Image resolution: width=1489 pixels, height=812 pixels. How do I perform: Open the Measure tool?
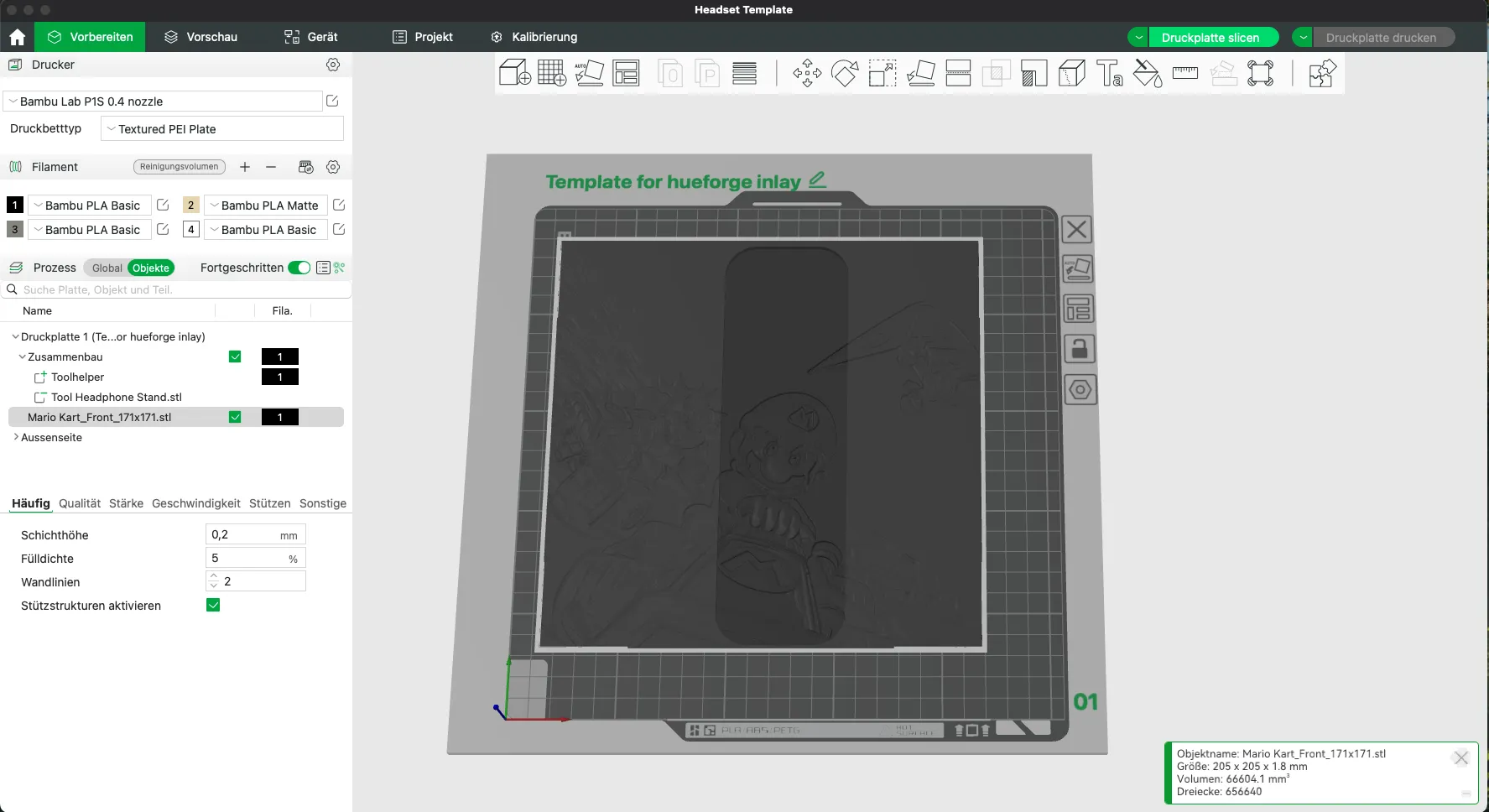[x=1185, y=74]
